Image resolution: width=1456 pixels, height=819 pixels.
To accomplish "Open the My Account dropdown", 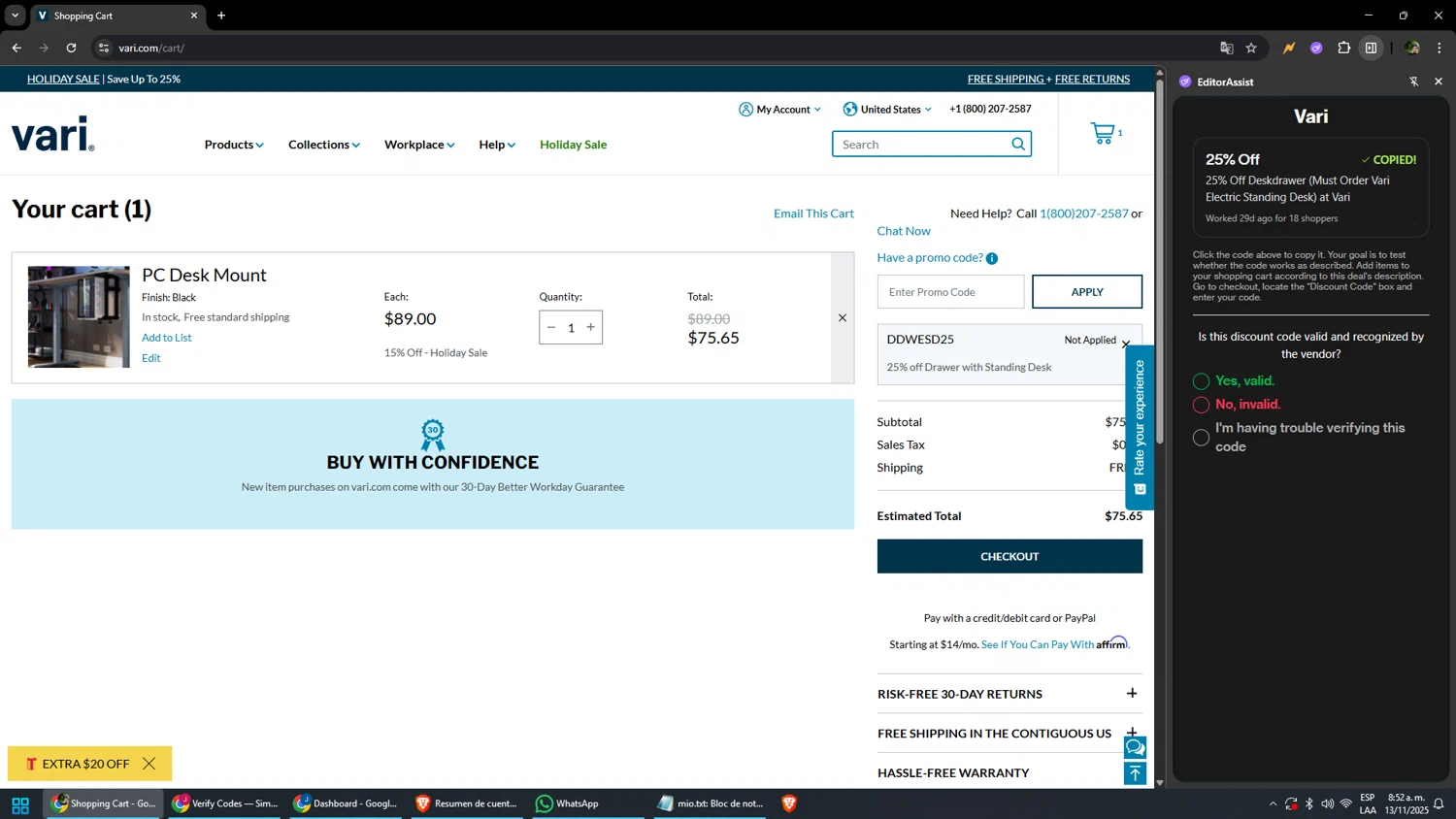I will (779, 110).
